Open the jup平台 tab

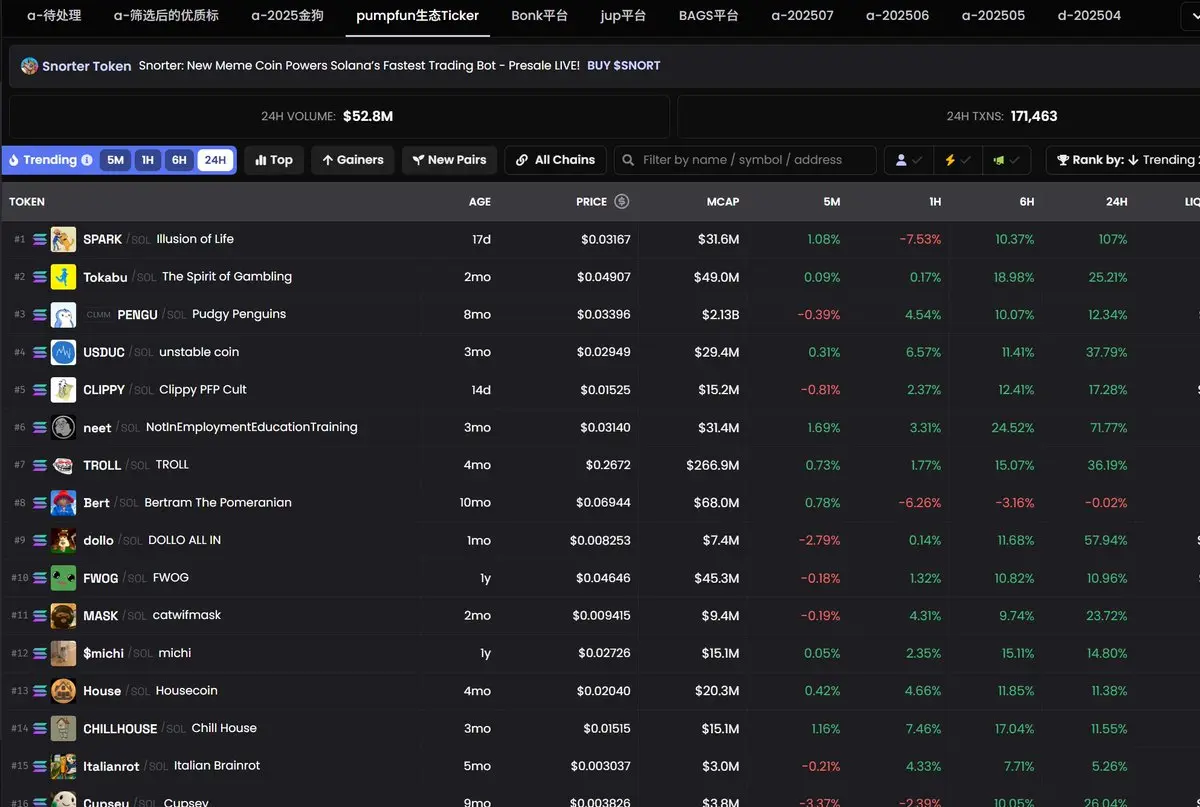click(623, 16)
